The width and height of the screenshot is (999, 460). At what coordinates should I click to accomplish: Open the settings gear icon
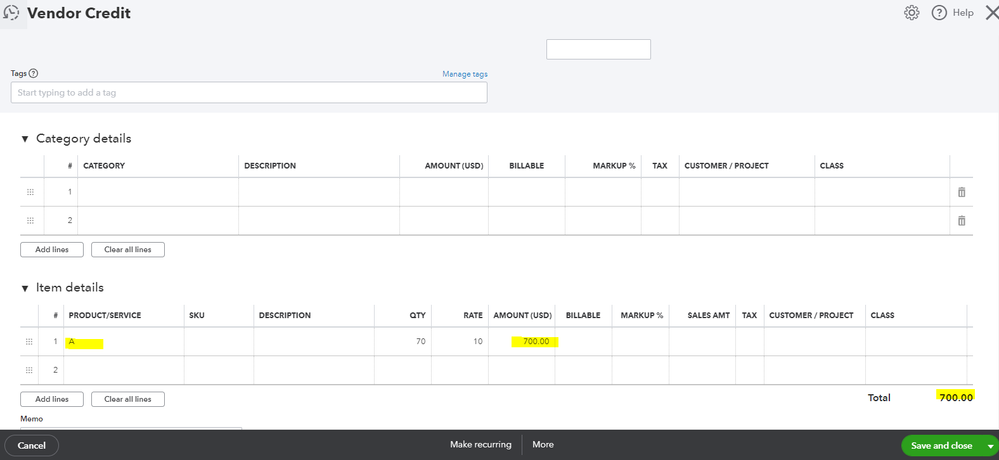click(x=911, y=13)
